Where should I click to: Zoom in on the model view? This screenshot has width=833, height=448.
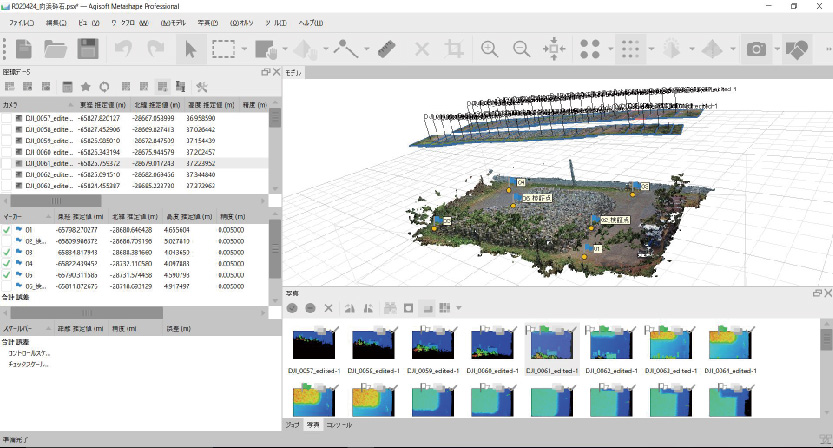[489, 49]
